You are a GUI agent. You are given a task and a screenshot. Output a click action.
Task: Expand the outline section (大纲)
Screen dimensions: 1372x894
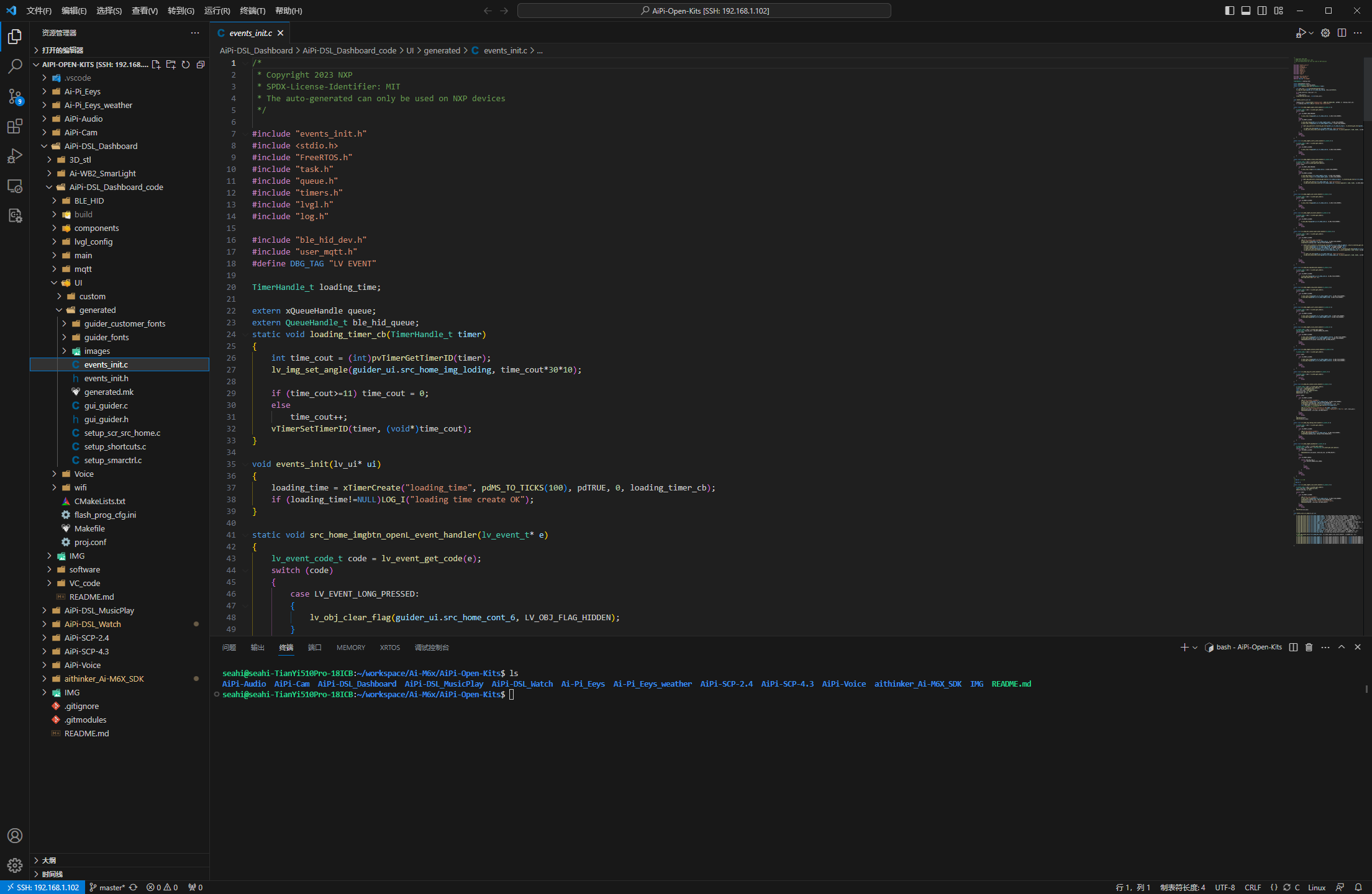tap(119, 860)
